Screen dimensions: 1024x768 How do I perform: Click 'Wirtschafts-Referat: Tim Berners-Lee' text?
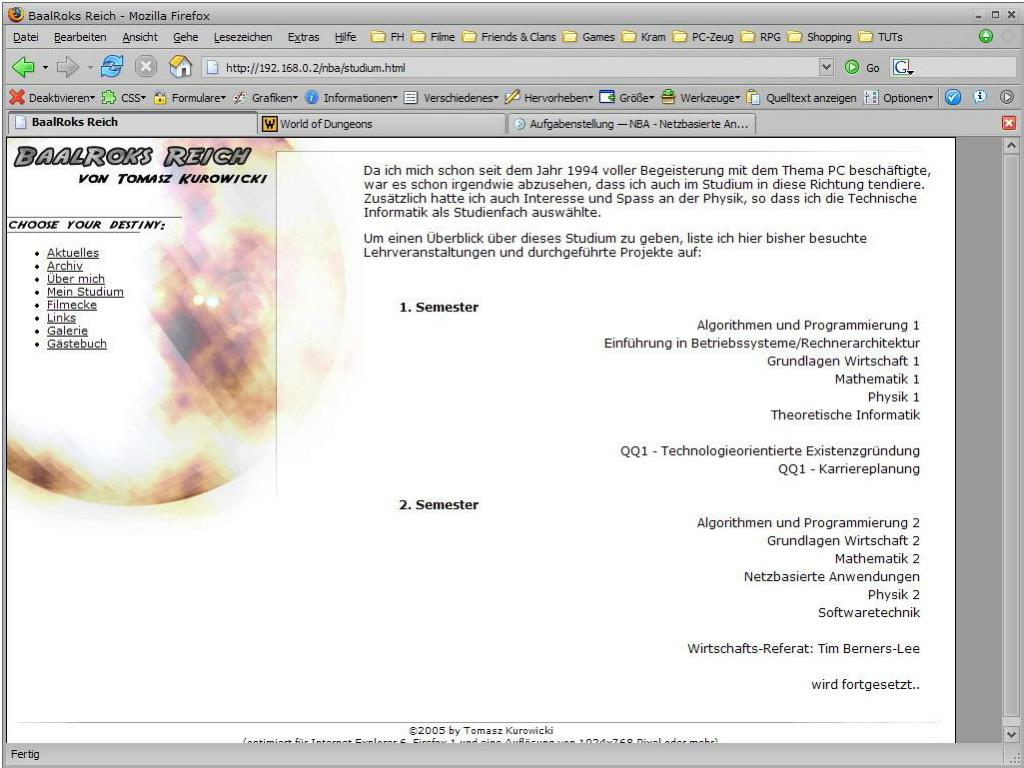(803, 648)
